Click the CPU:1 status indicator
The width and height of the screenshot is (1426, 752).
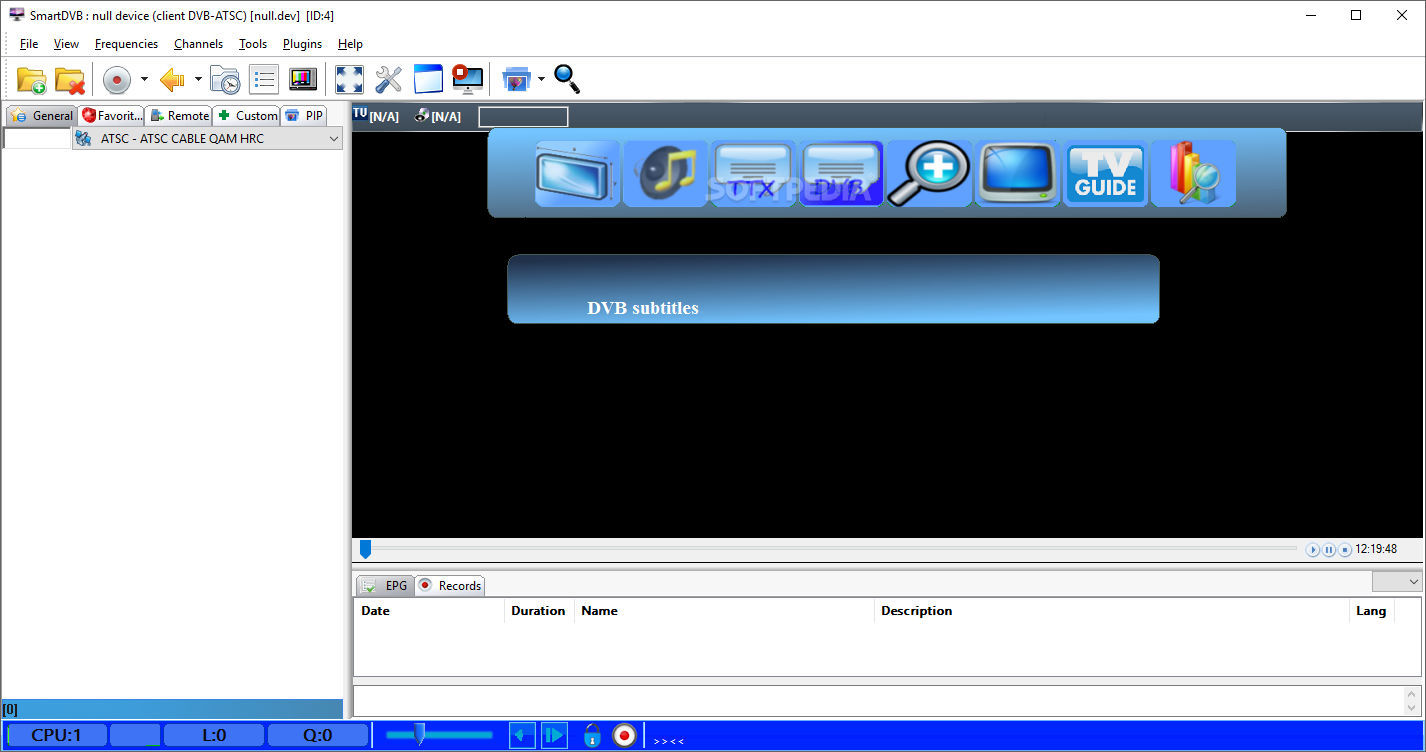point(56,736)
